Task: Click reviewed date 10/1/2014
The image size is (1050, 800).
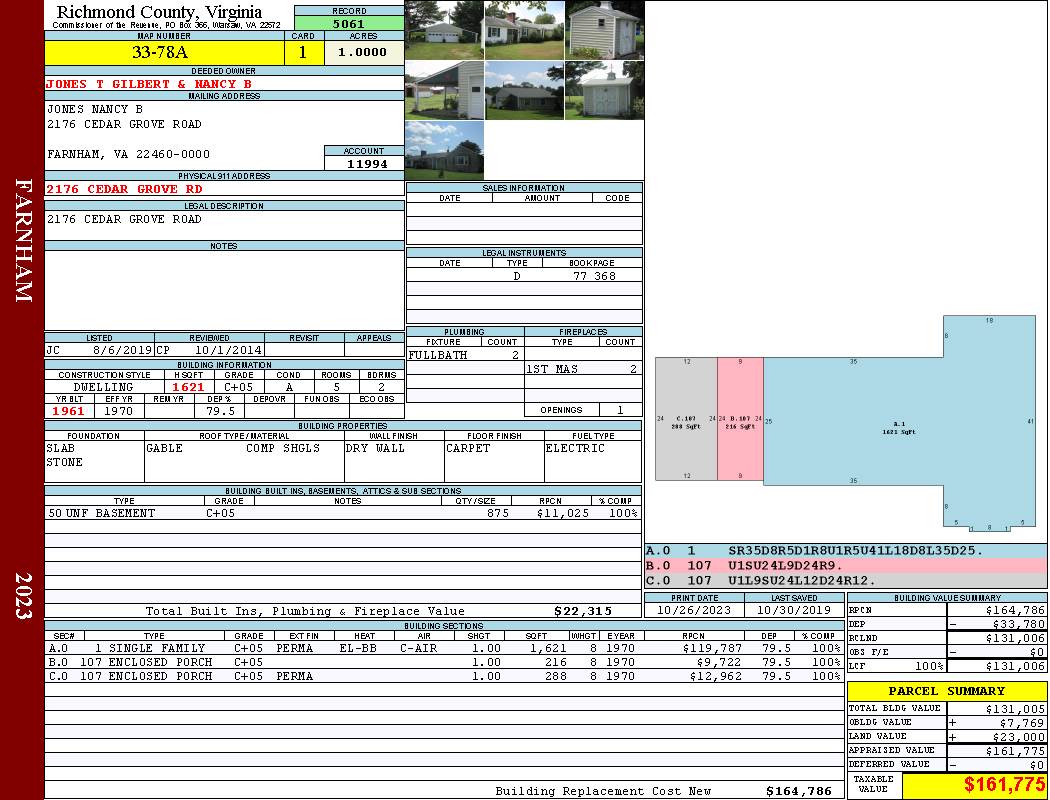Action: [x=228, y=349]
